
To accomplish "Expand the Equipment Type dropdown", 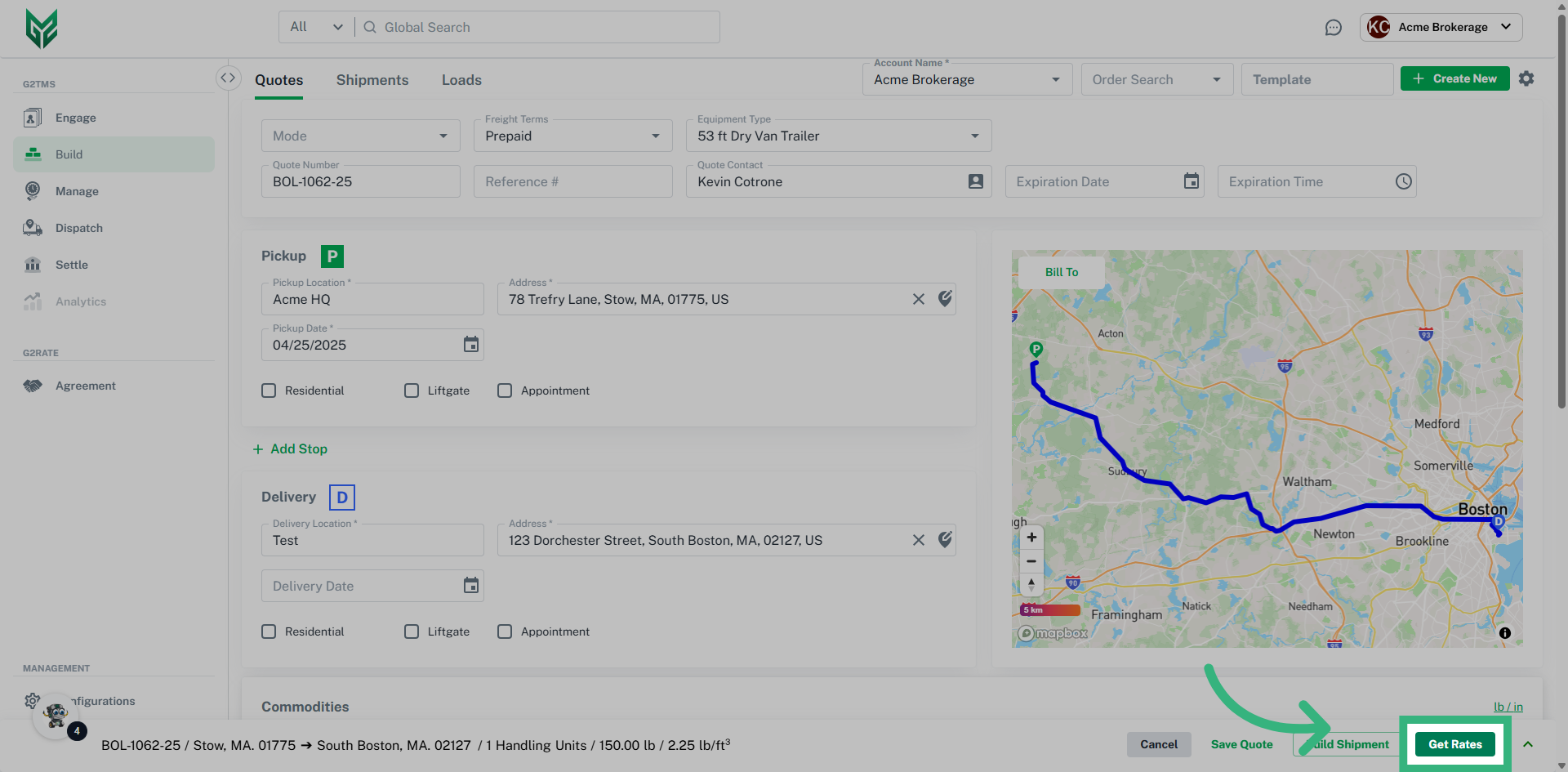I will (x=838, y=136).
